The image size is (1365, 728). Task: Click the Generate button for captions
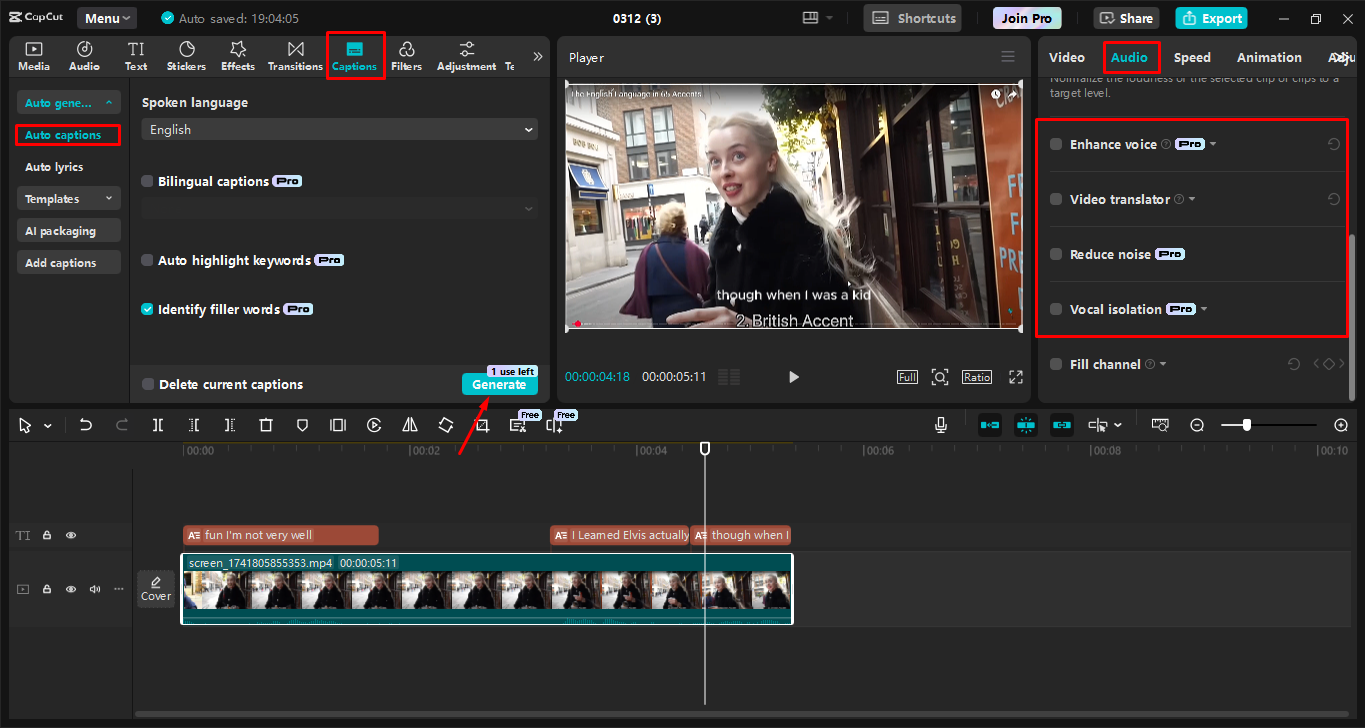point(499,384)
